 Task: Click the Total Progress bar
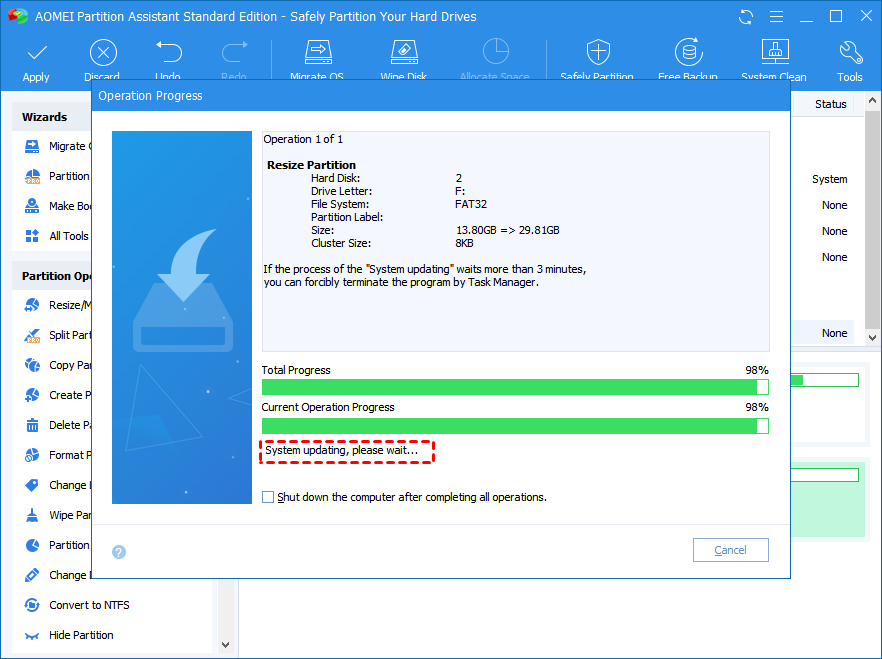515,387
